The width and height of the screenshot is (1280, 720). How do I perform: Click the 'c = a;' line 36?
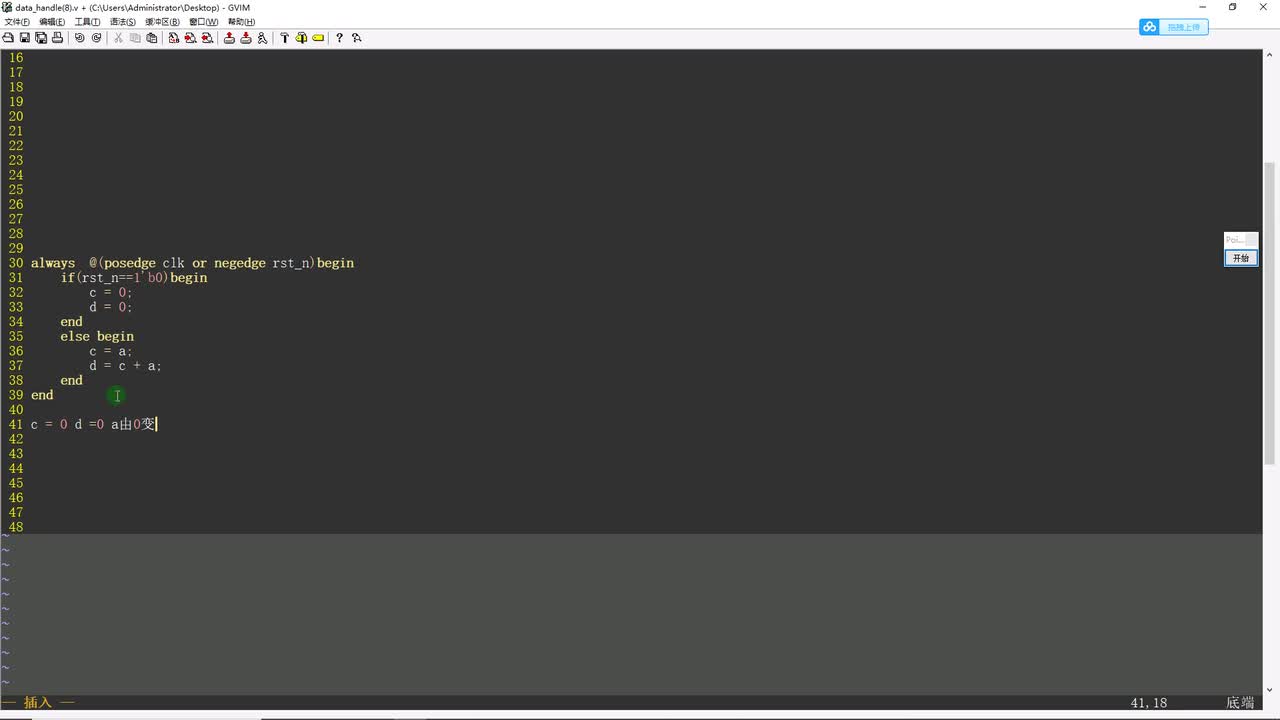[111, 351]
